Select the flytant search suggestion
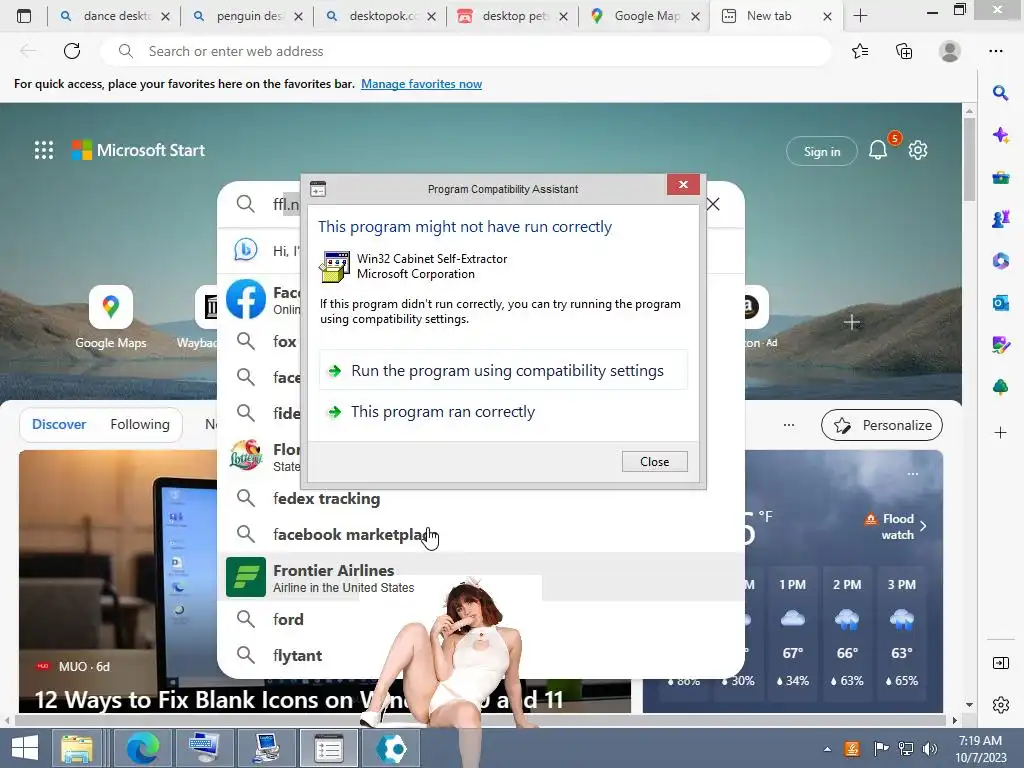This screenshot has width=1024, height=768. tap(483, 655)
